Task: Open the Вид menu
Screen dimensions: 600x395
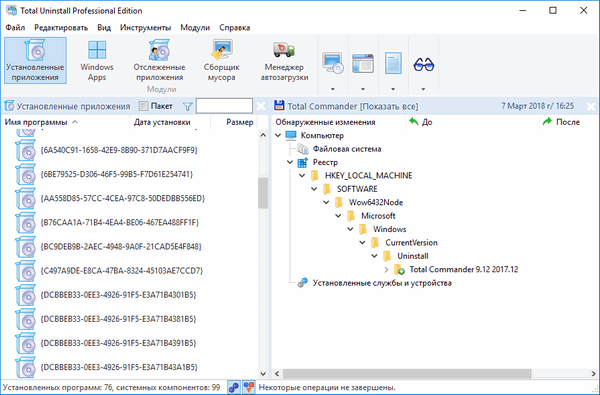Action: coord(104,28)
